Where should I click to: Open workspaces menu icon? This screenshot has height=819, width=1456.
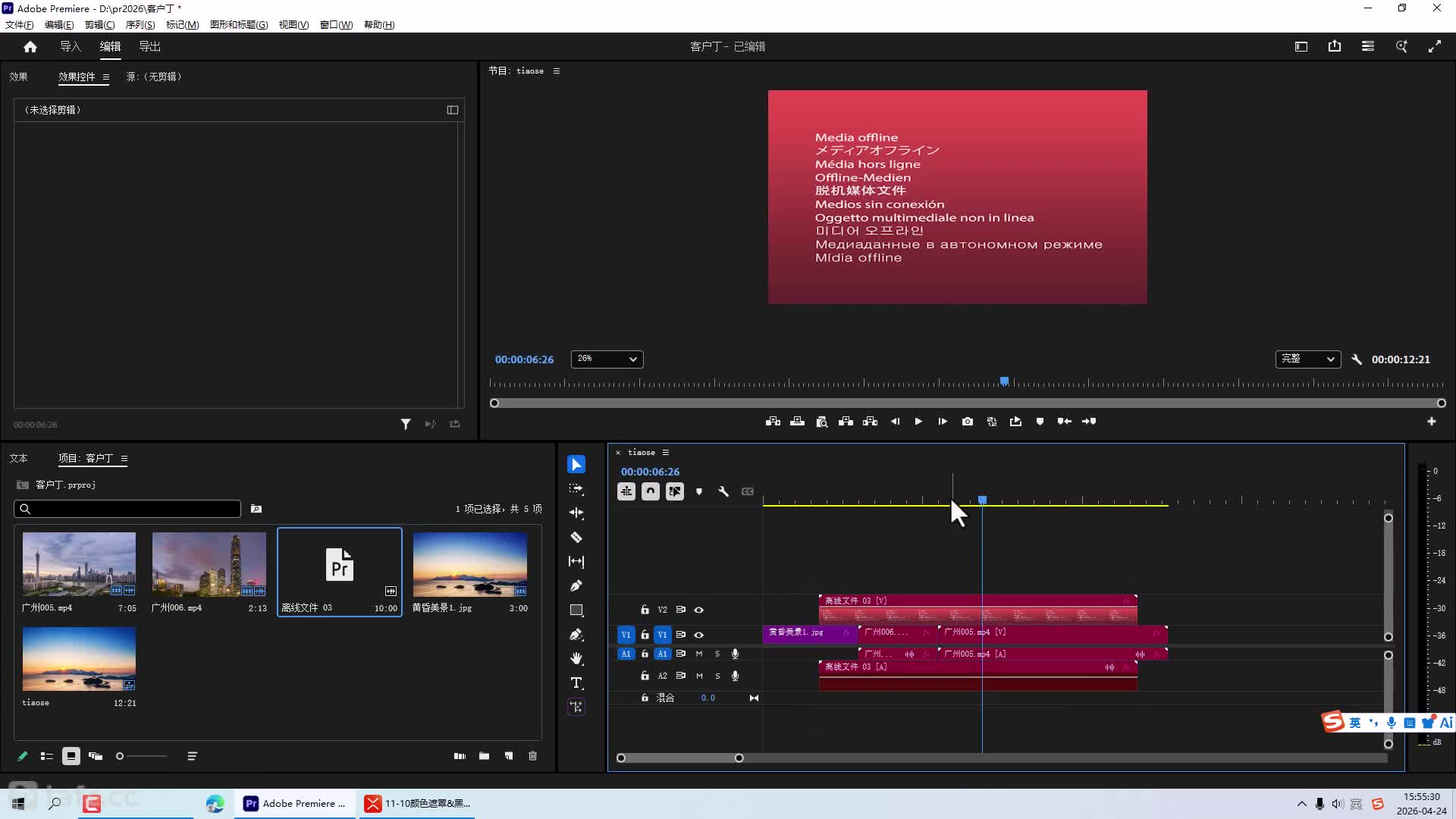click(x=1368, y=47)
